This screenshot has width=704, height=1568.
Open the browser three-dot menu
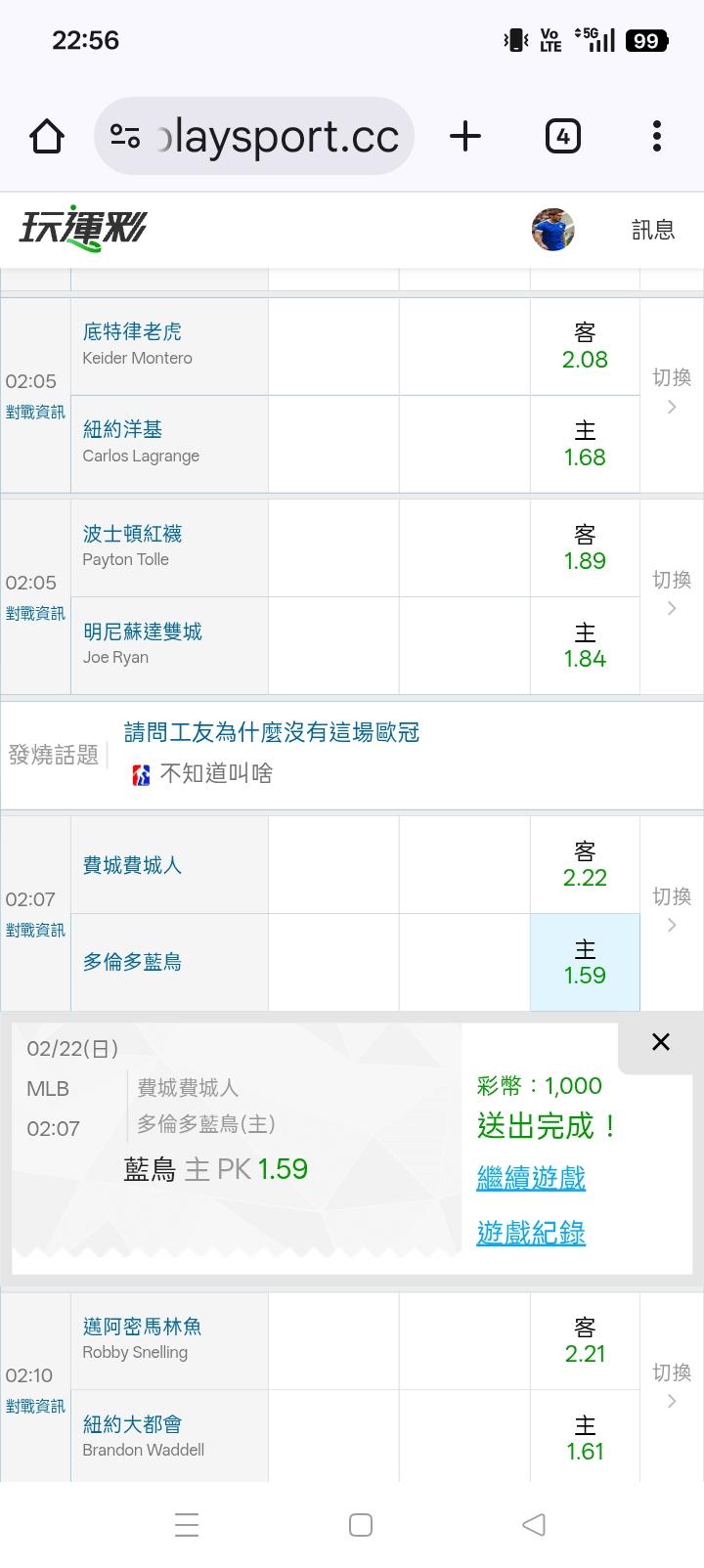657,136
